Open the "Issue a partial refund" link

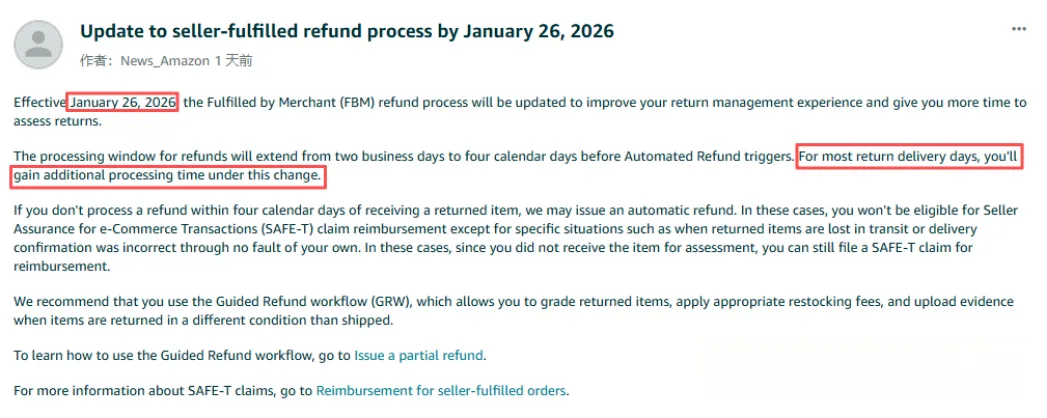(419, 355)
